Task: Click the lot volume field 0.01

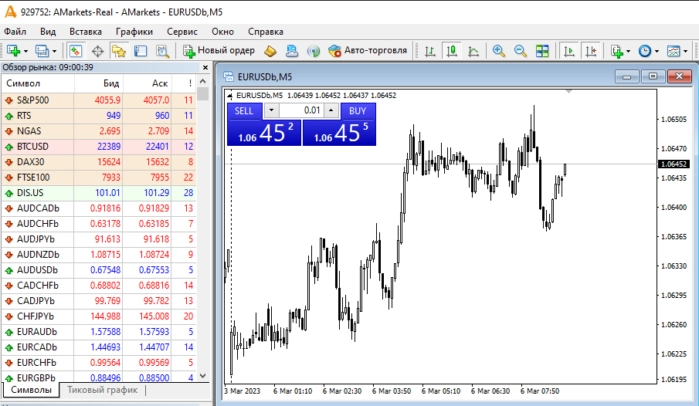Action: (301, 110)
